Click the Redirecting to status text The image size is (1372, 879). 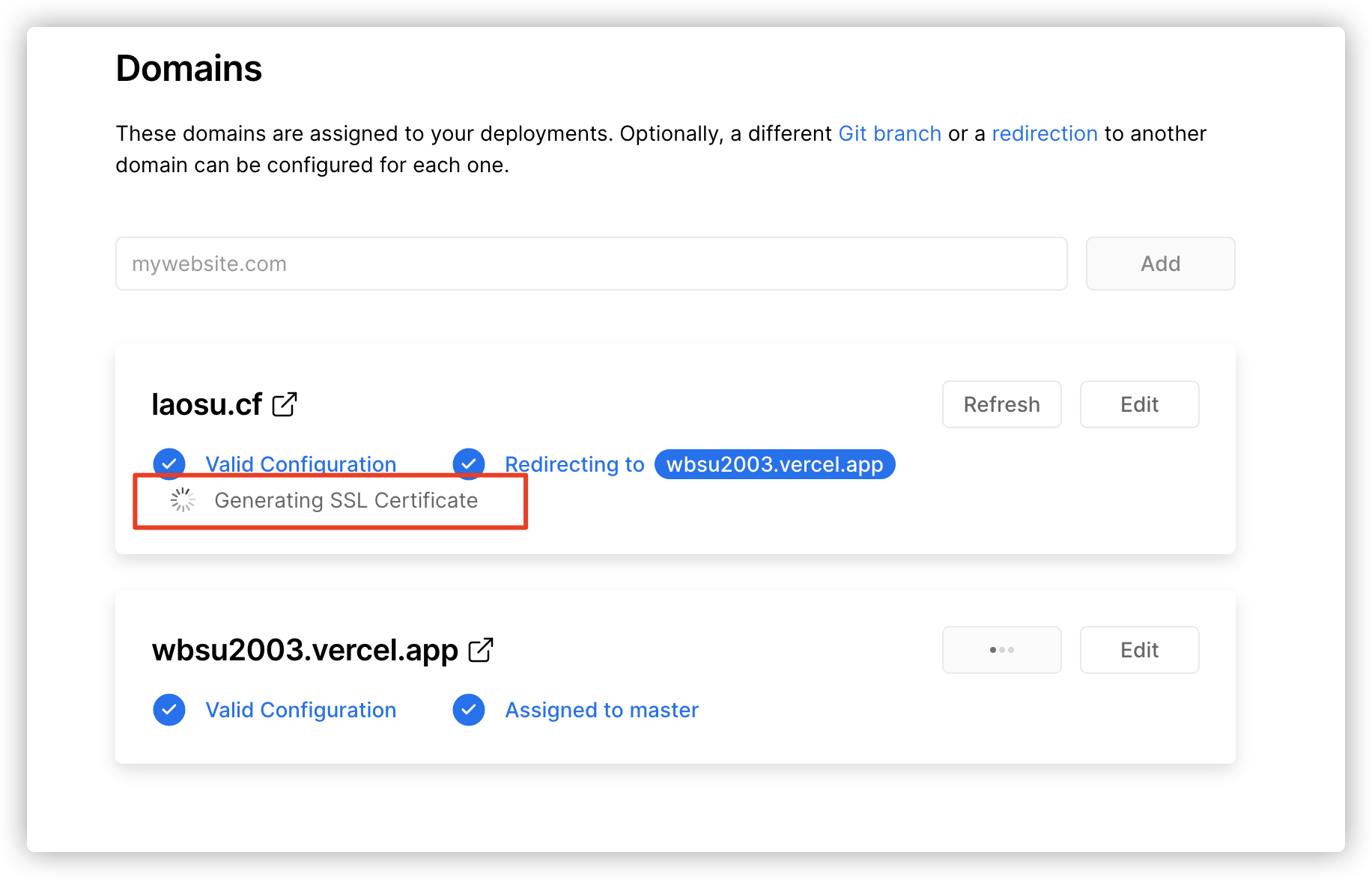[574, 464]
